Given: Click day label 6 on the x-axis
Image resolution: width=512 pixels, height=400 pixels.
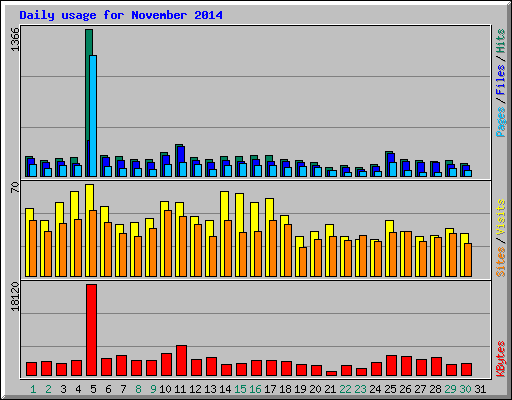Looking at the screenshot, I should (108, 389).
